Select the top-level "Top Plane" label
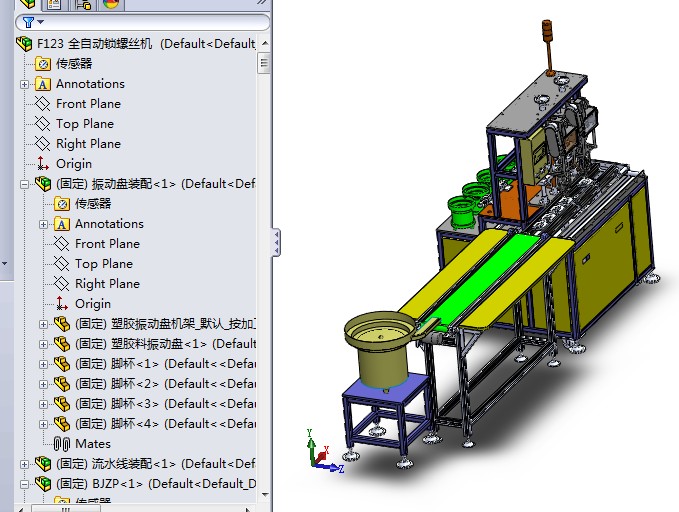The height and width of the screenshot is (512, 679). pos(85,124)
